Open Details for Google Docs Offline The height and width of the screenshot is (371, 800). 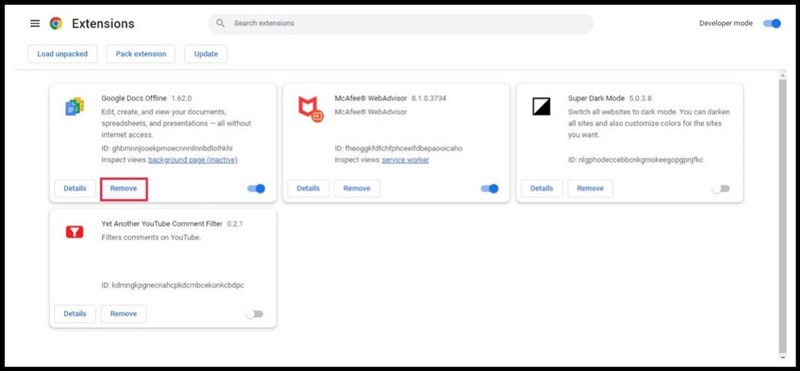75,188
